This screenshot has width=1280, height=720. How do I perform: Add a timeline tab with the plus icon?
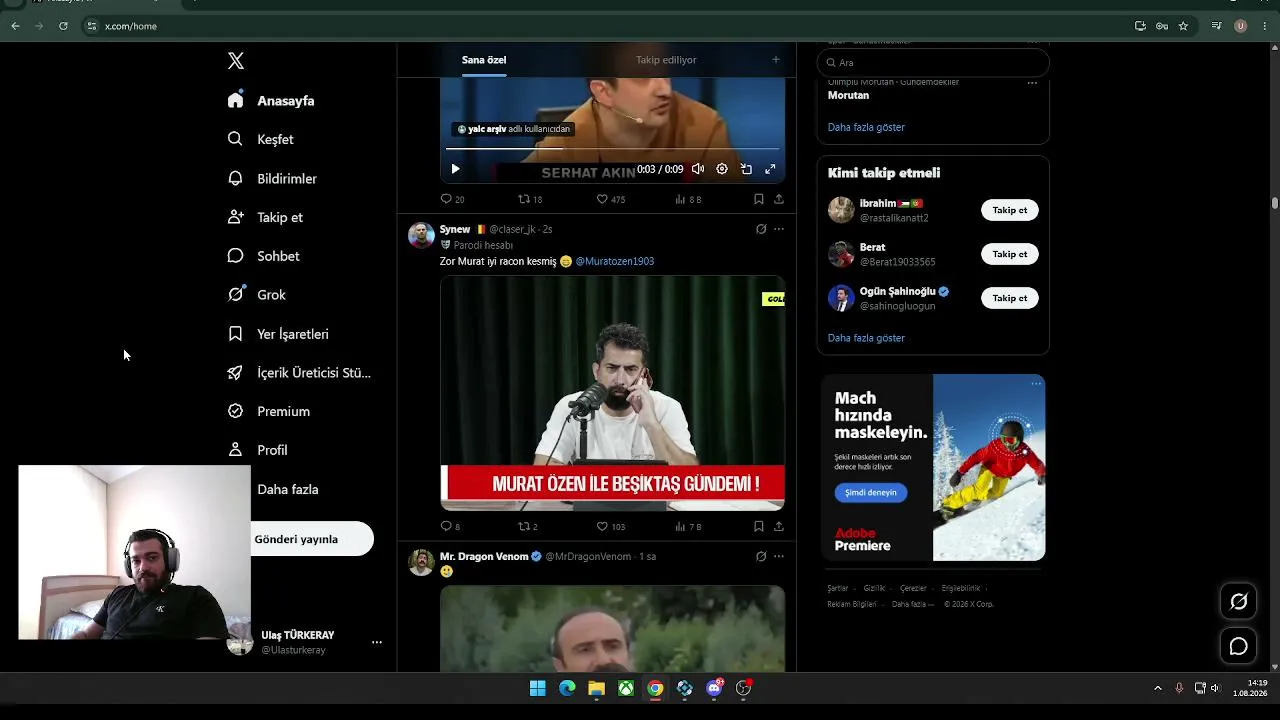(775, 60)
